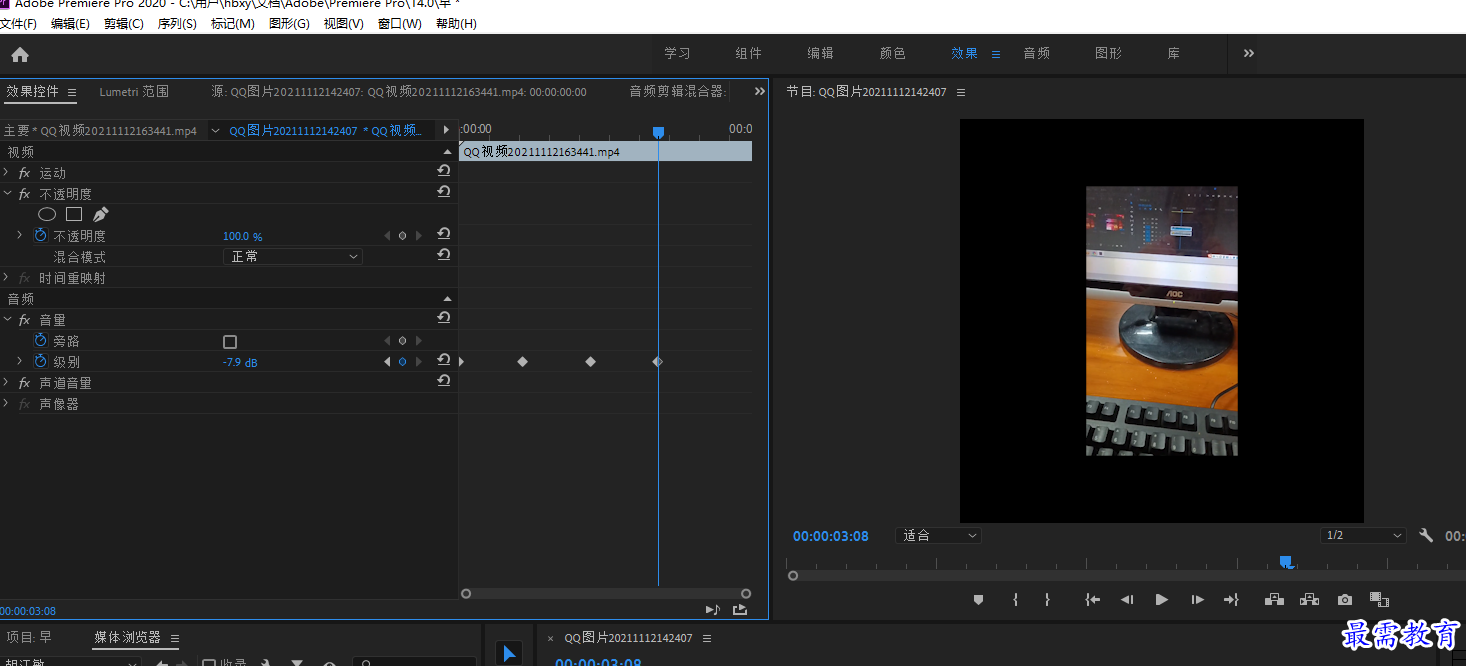Reset the 声道音量 effect
Viewport: 1466px width, 666px height.
pos(444,382)
